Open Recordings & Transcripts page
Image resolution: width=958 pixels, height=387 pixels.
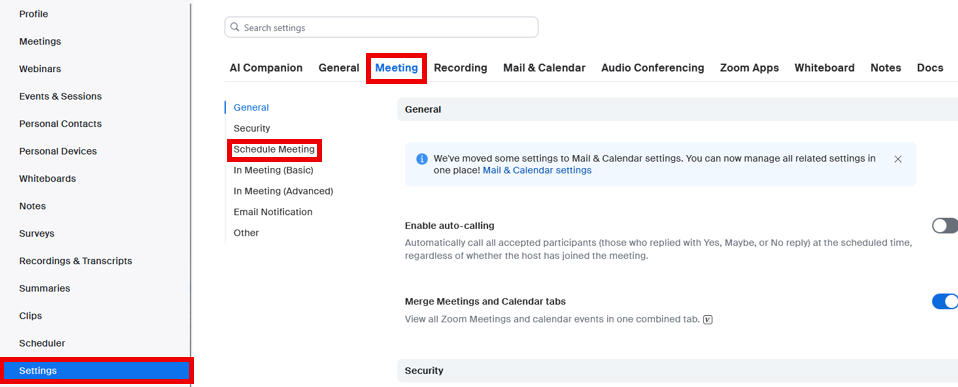[76, 260]
